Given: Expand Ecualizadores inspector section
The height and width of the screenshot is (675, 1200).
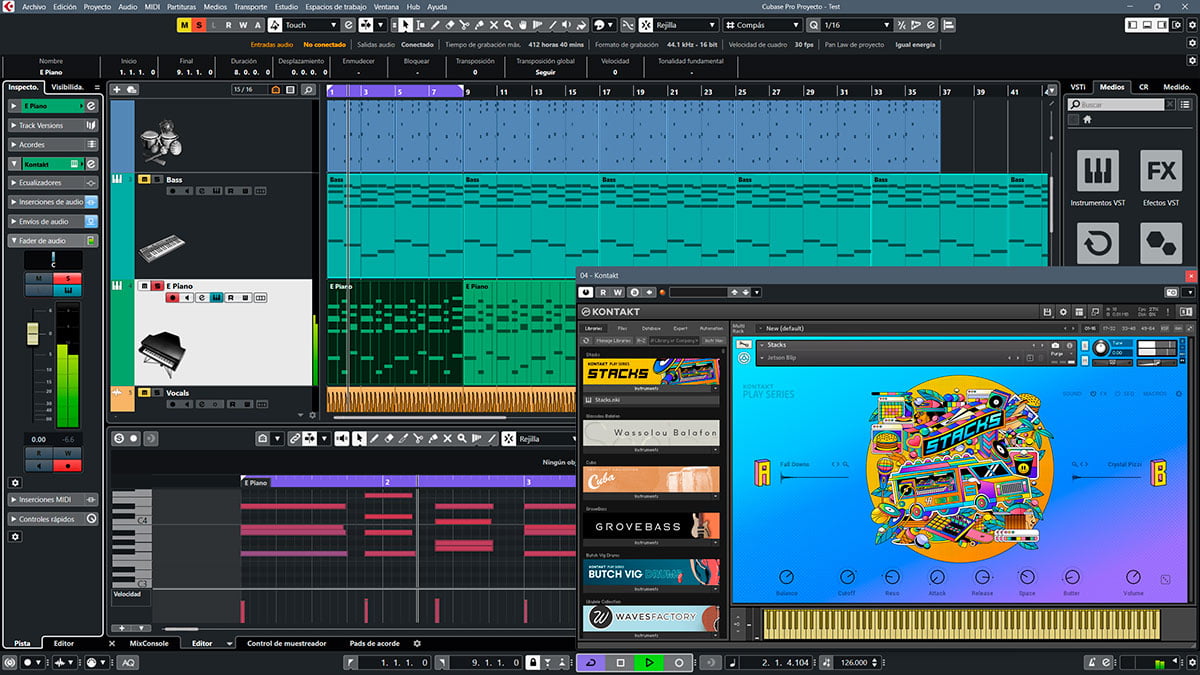Looking at the screenshot, I should coord(53,183).
